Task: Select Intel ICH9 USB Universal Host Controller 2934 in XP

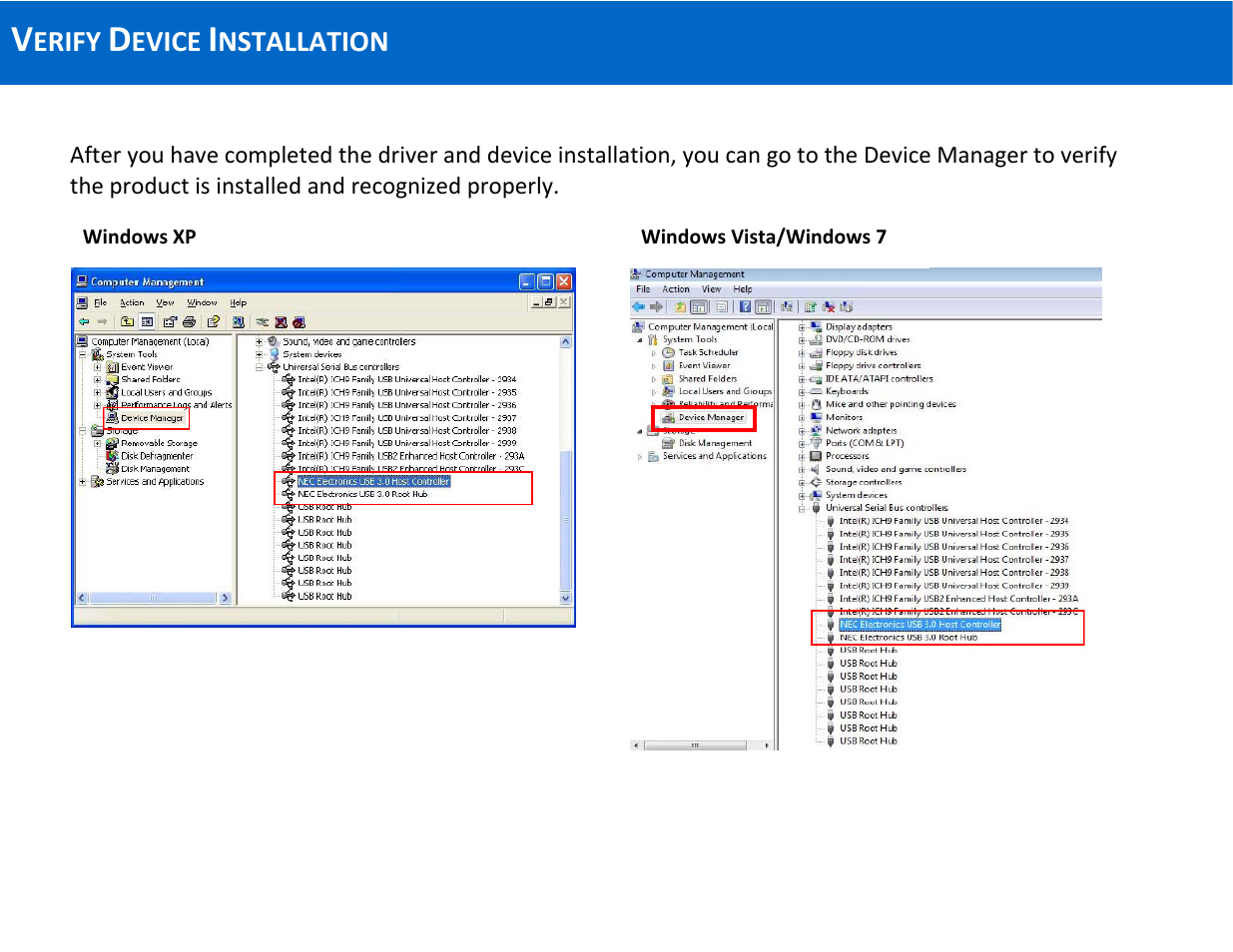Action: click(407, 379)
